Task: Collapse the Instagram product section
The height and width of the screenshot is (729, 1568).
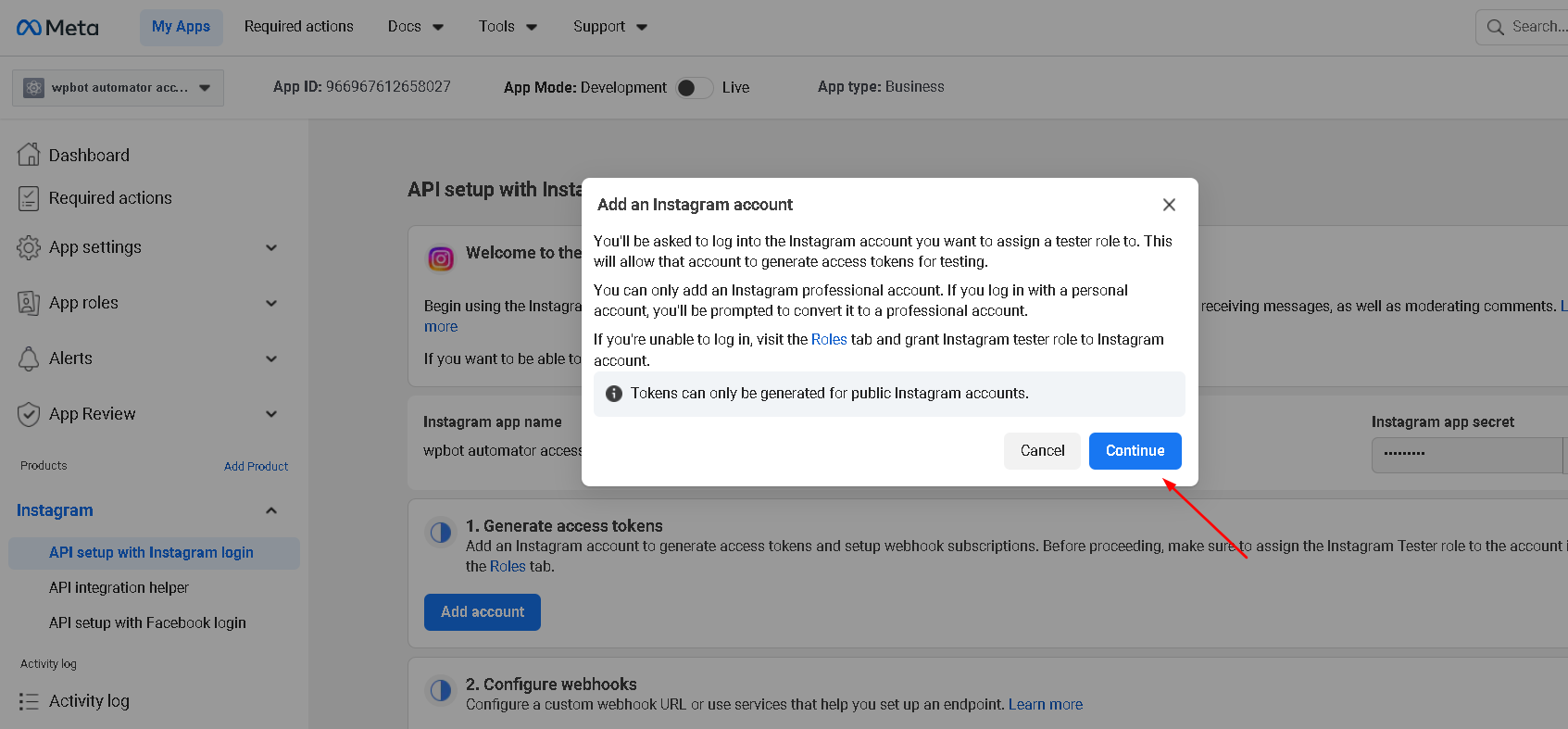Action: click(x=271, y=510)
